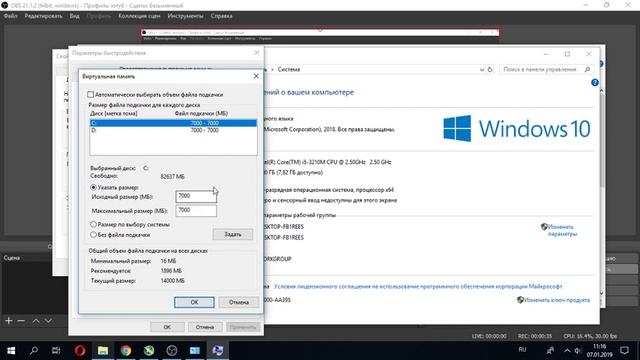640x360 pixels.
Task: Click Cancel in Performance Options dialog
Action: click(x=205, y=327)
